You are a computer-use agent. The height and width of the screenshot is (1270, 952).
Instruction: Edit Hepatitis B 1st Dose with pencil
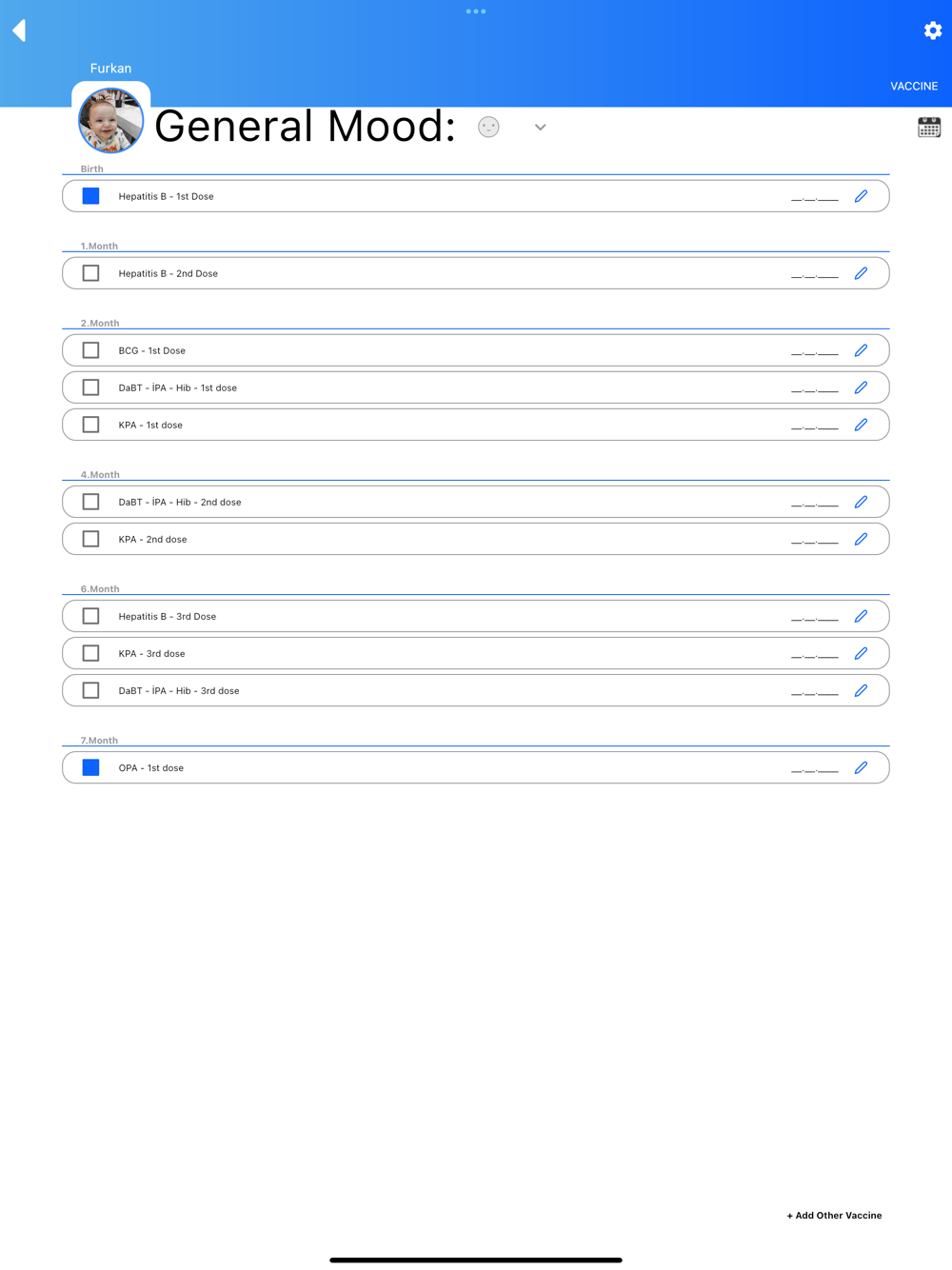[861, 196]
